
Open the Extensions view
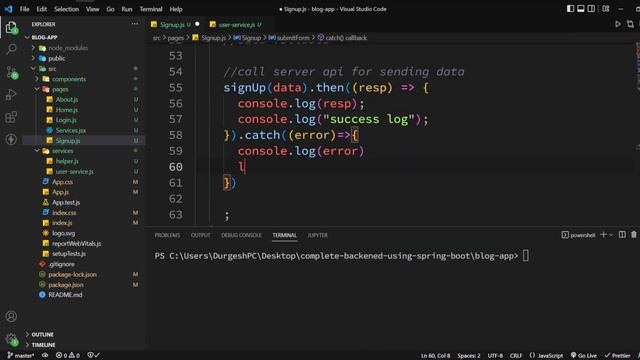point(11,117)
